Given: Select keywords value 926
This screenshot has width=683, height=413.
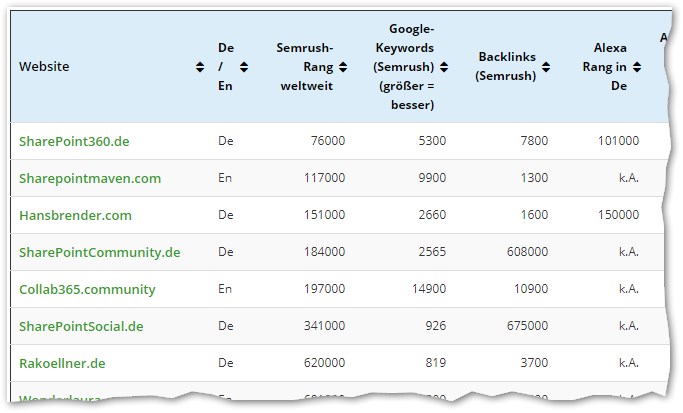Looking at the screenshot, I should [x=436, y=326].
